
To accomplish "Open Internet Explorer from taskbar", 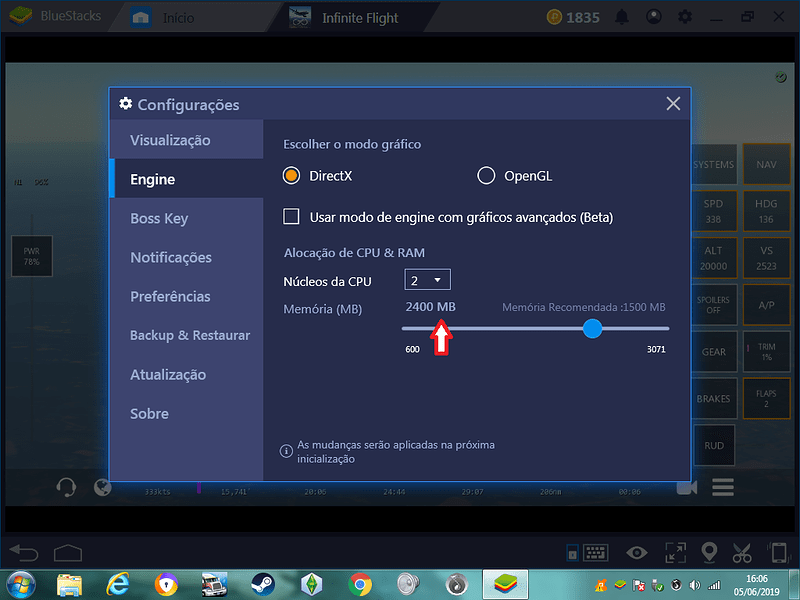I will (117, 585).
